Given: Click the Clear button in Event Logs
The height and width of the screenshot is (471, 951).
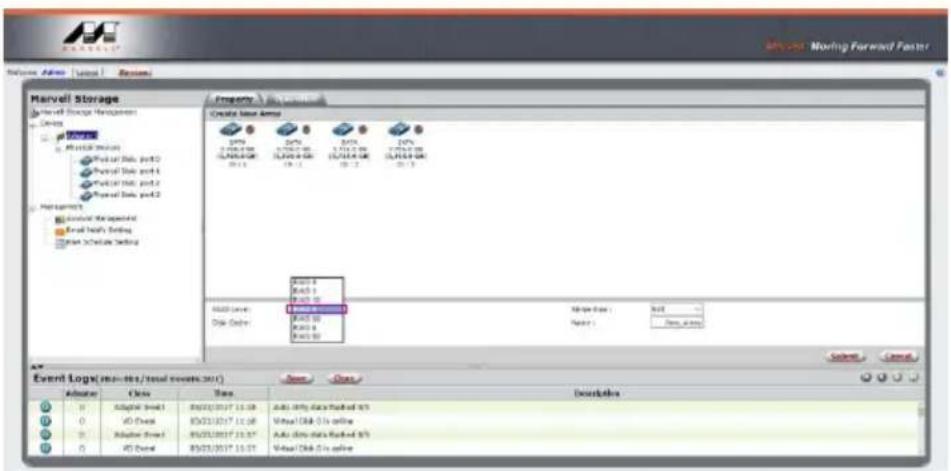Looking at the screenshot, I should (x=344, y=379).
